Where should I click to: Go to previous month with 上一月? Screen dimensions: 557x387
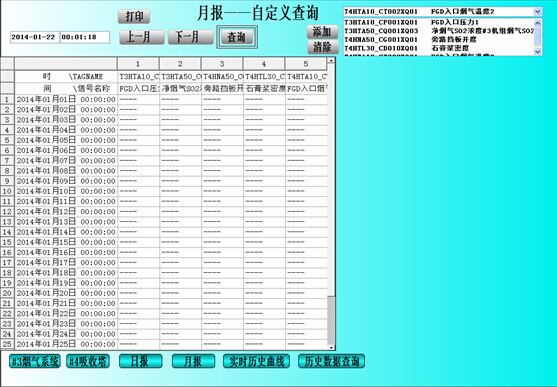[142, 37]
